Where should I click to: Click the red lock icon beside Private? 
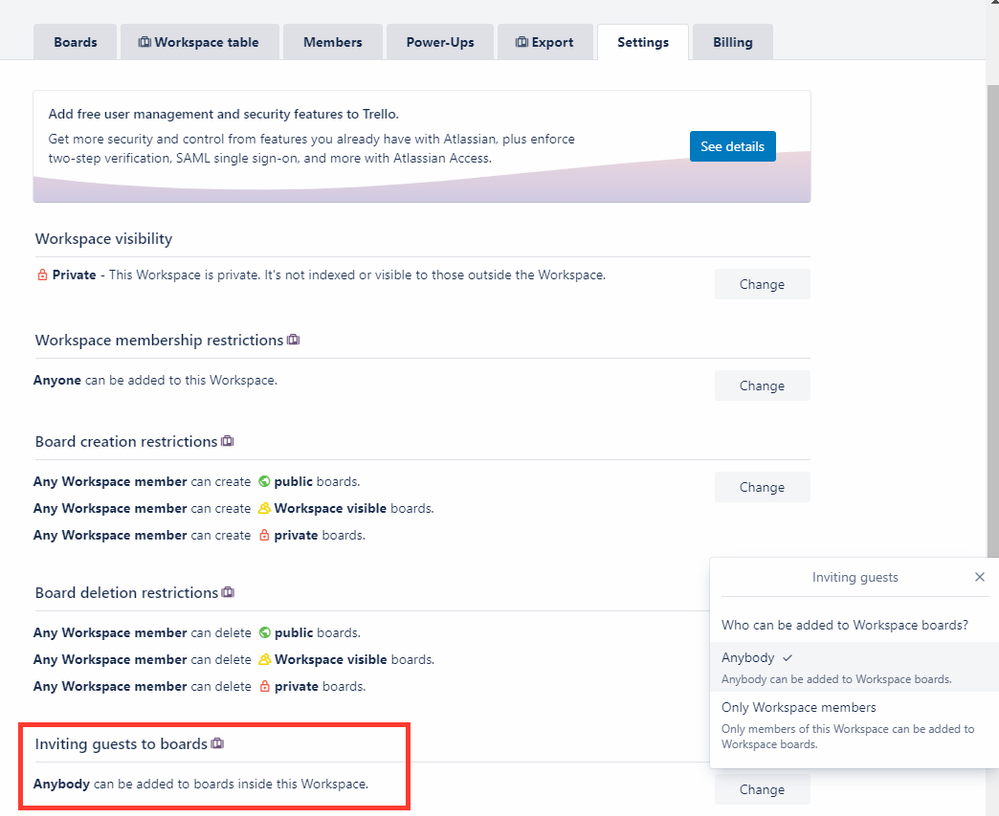tap(42, 275)
